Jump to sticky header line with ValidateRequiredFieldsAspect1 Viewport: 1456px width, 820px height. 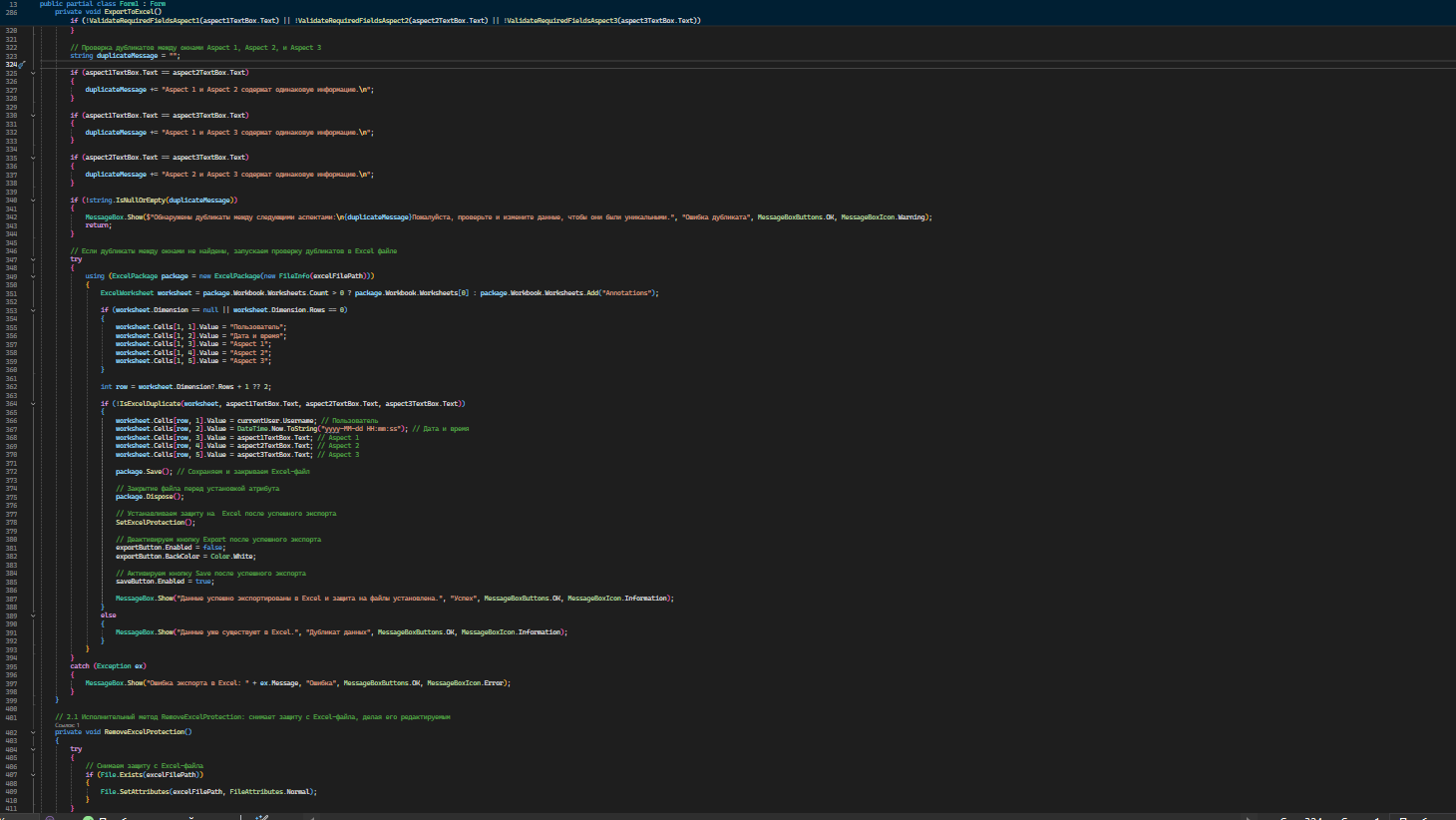[x=385, y=21]
